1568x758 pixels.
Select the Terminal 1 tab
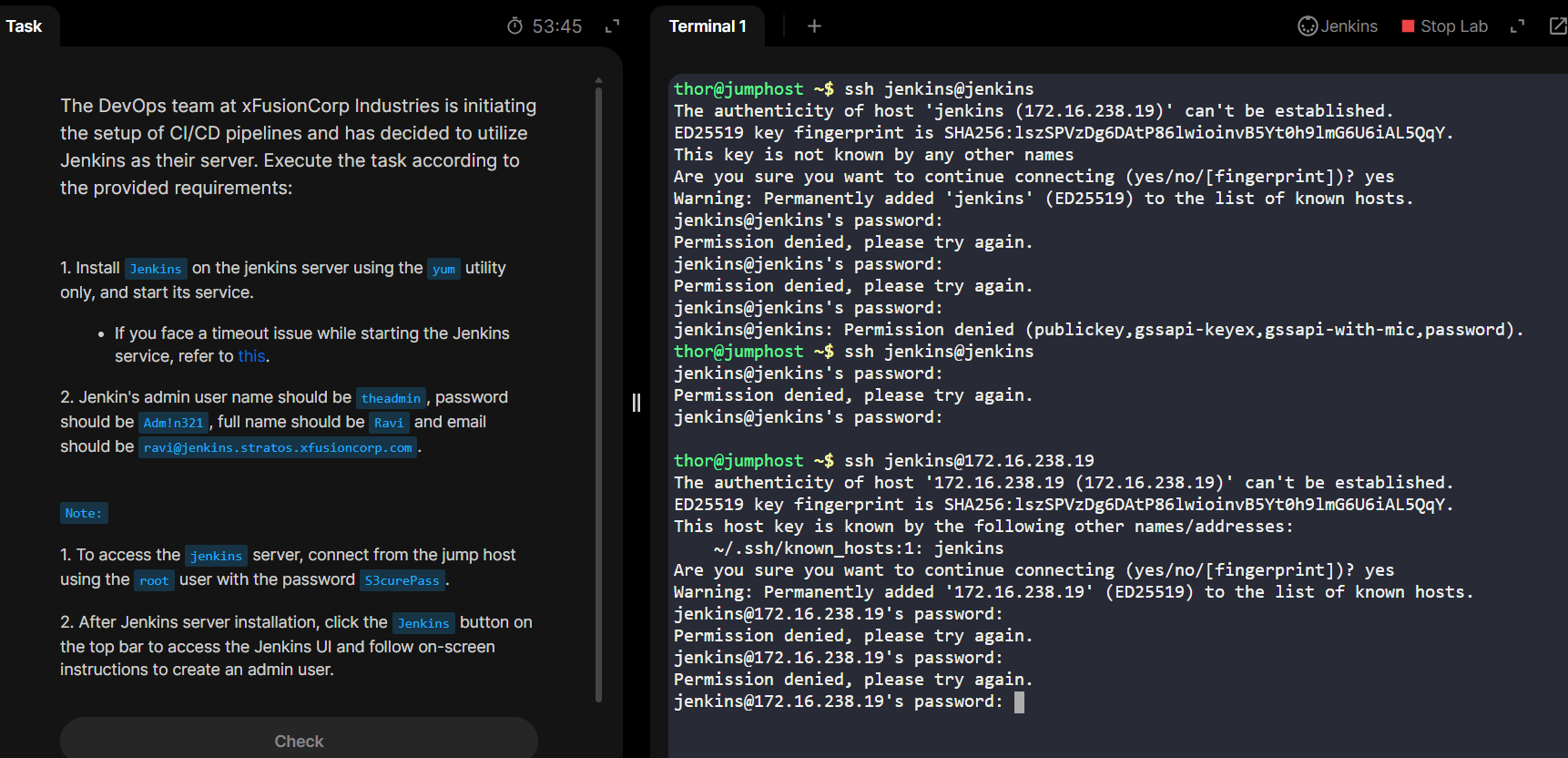pos(708,26)
